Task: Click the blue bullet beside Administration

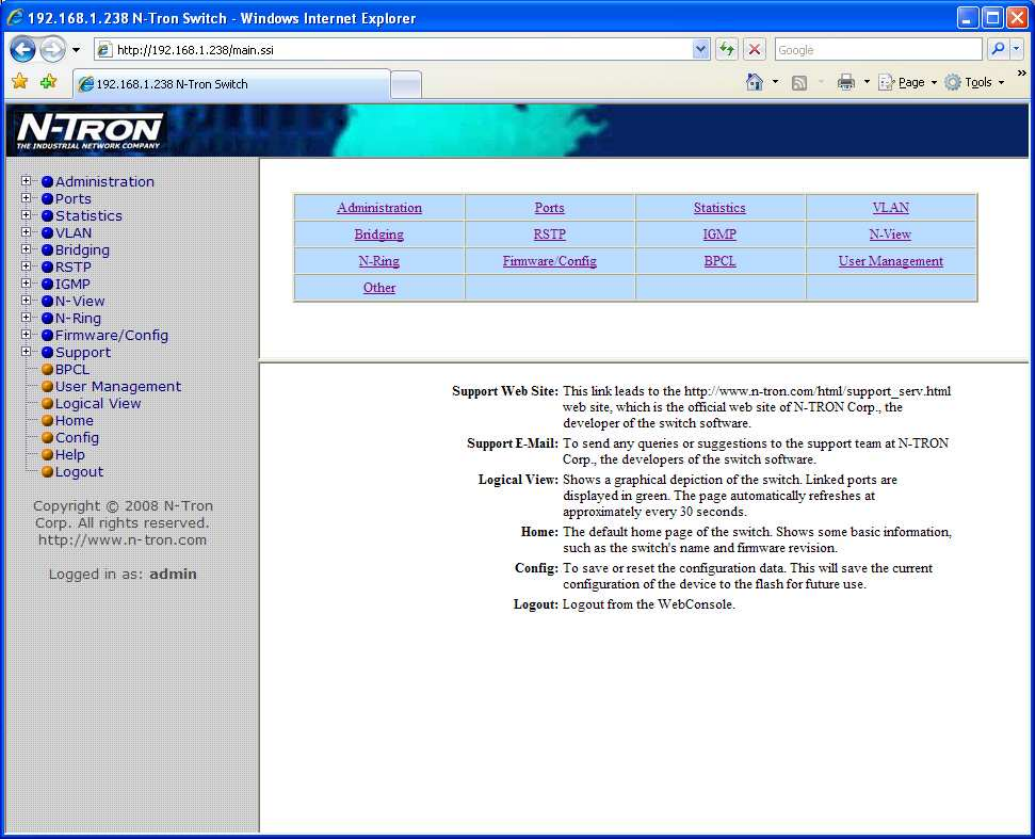Action: (x=47, y=182)
